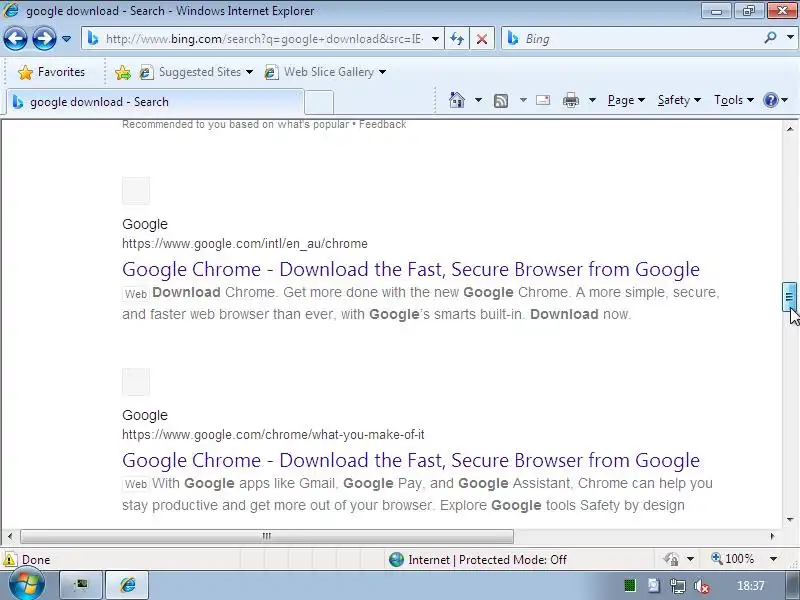Click the Help question mark icon
This screenshot has height=600, width=800.
pos(770,100)
